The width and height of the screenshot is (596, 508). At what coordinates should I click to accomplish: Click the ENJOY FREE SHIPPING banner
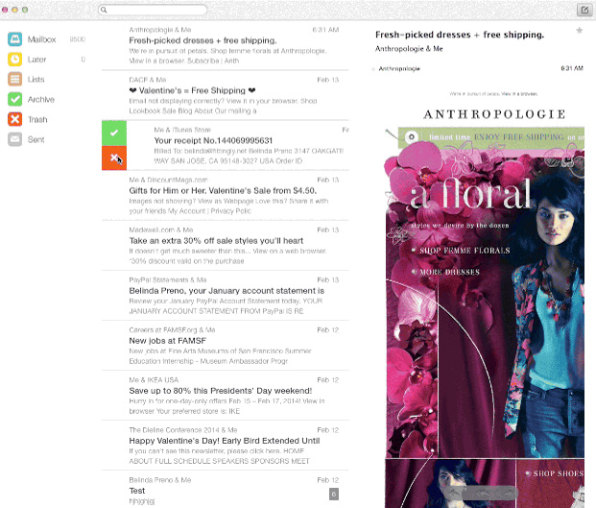(x=491, y=137)
